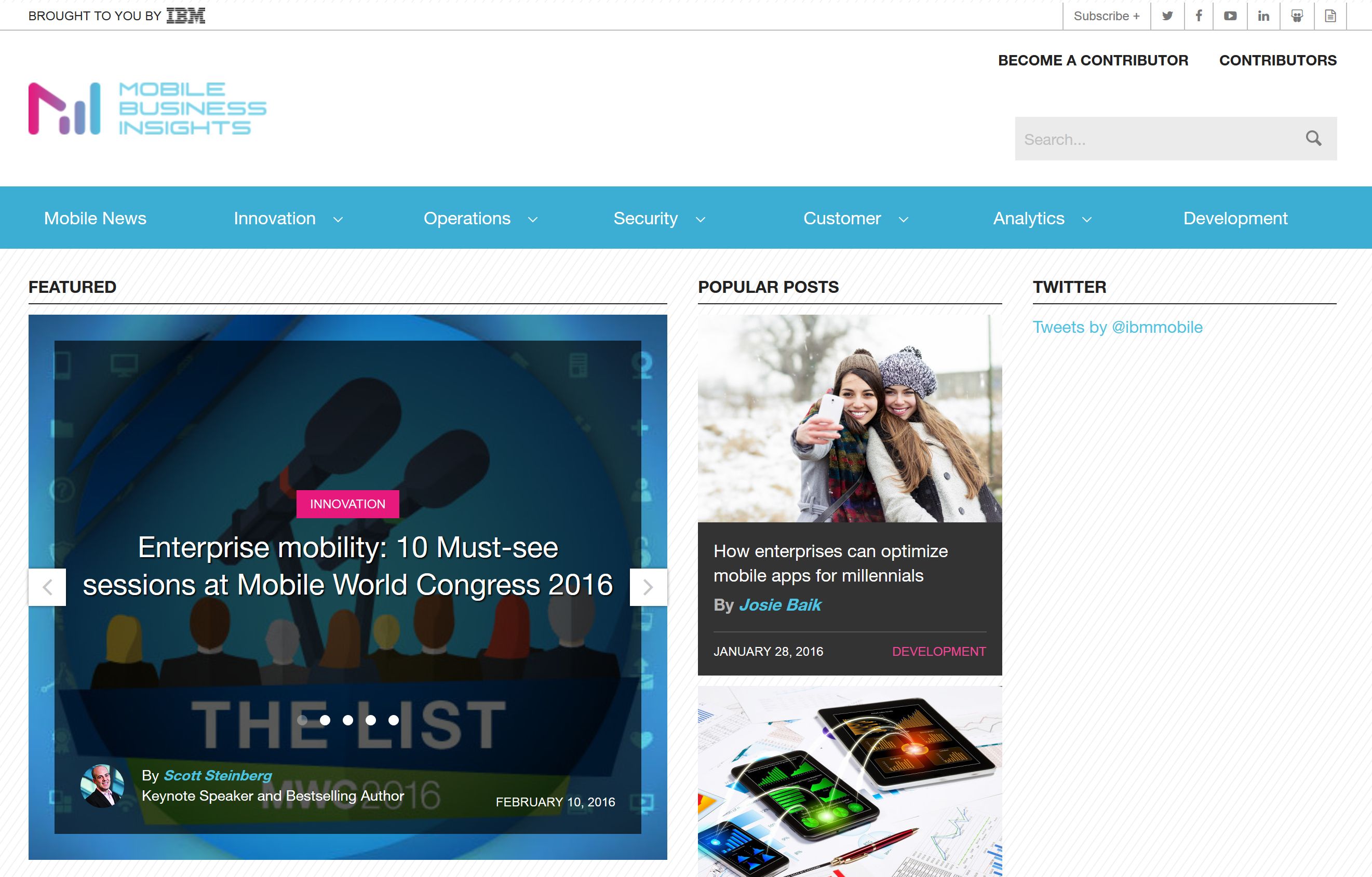Screen dimensions: 1372x877
Task: Advance featured slider with next arrow
Action: (648, 587)
